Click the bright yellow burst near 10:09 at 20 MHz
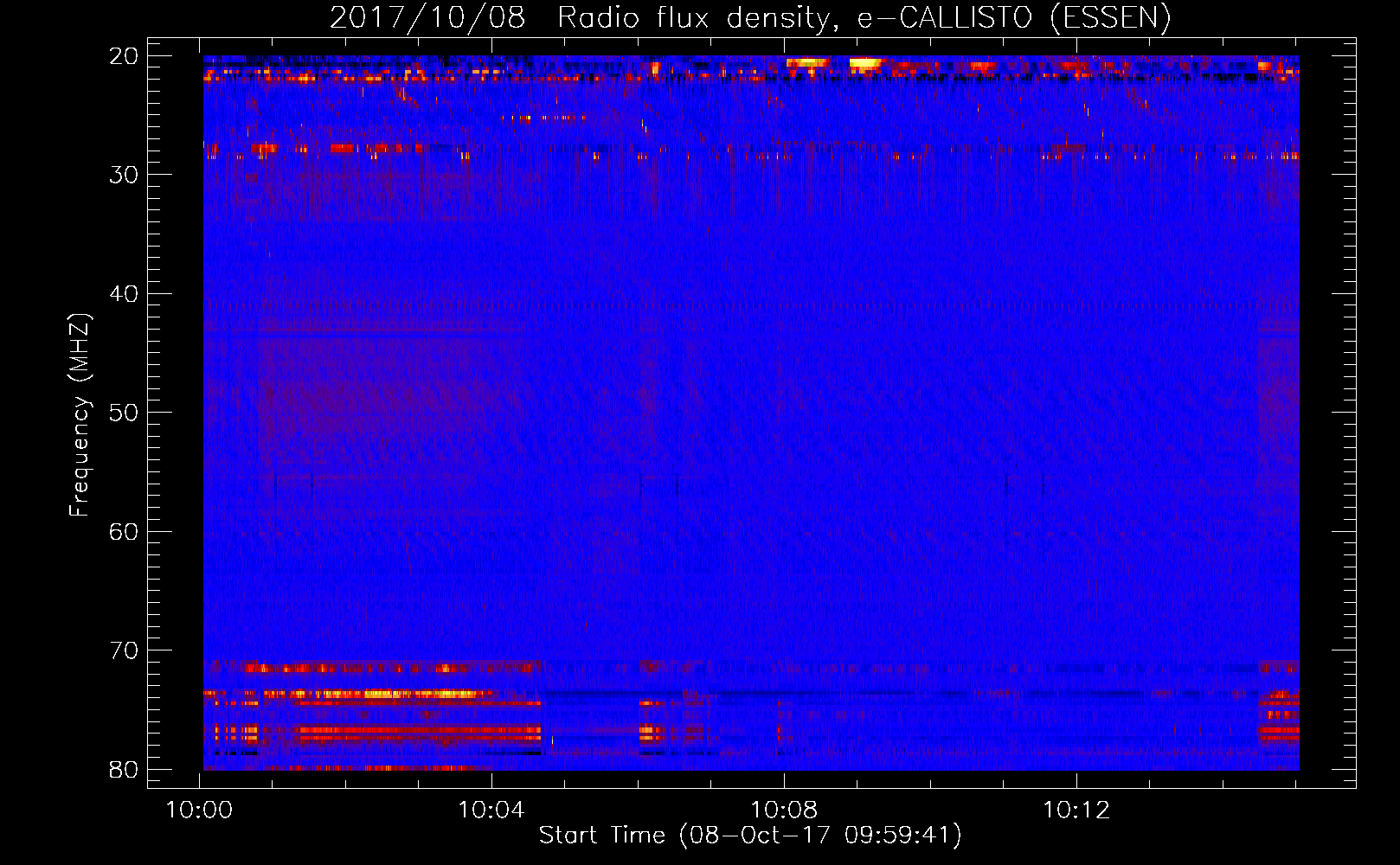 pyautogui.click(x=864, y=63)
